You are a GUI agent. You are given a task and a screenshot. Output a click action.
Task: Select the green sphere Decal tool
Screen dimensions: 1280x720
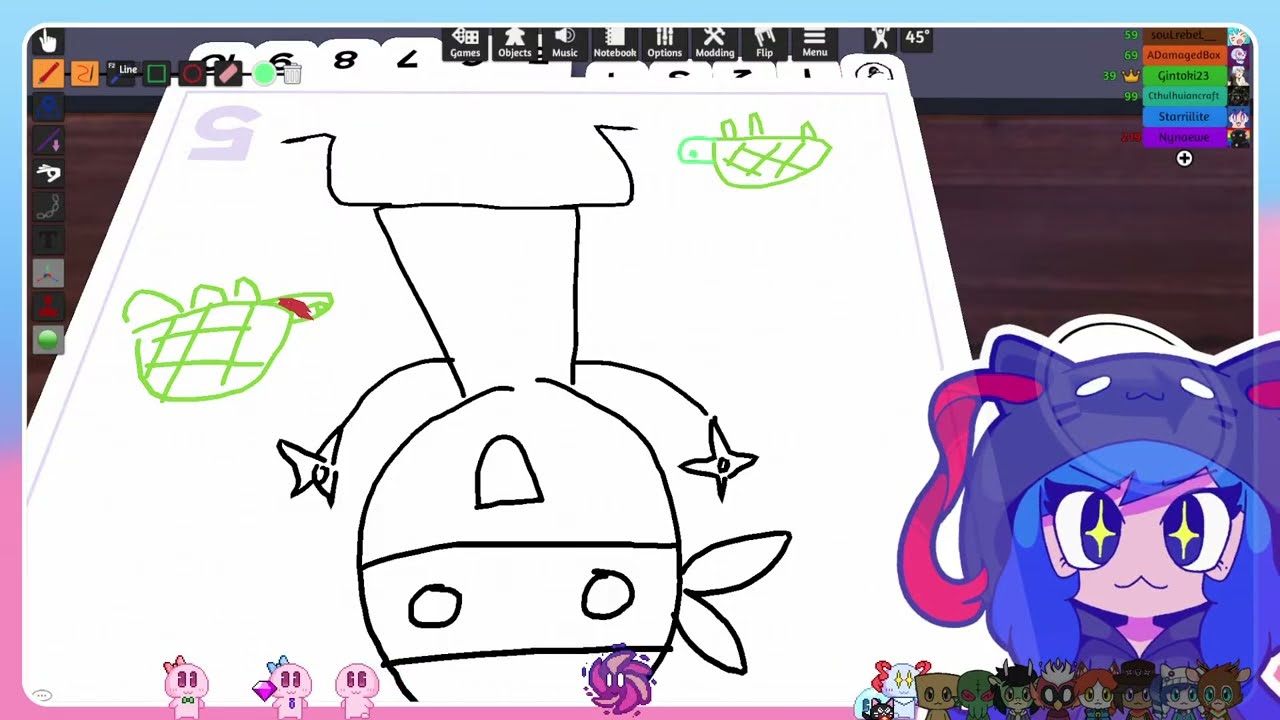point(48,339)
